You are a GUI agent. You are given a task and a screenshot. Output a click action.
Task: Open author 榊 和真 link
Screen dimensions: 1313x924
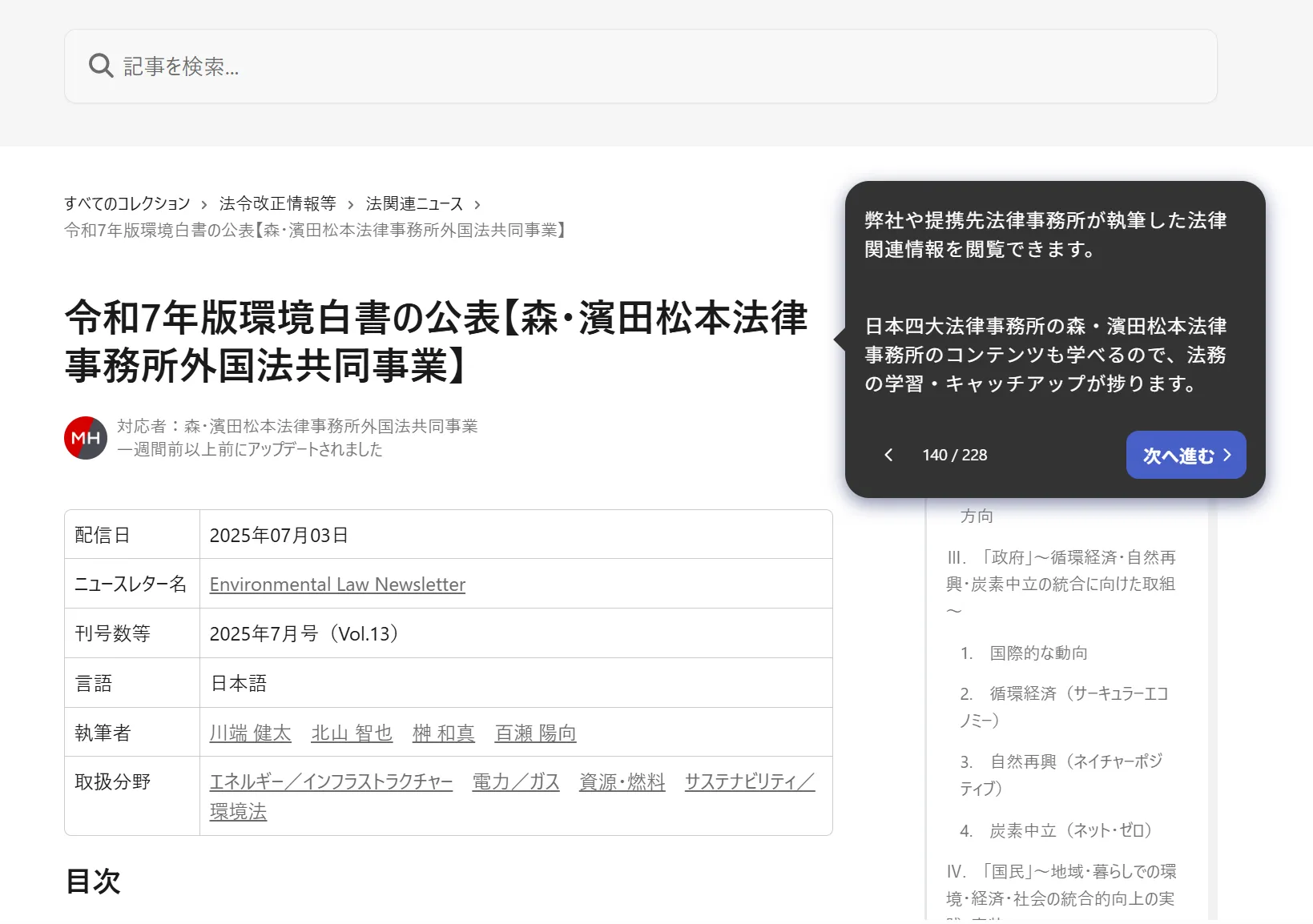[x=444, y=733]
